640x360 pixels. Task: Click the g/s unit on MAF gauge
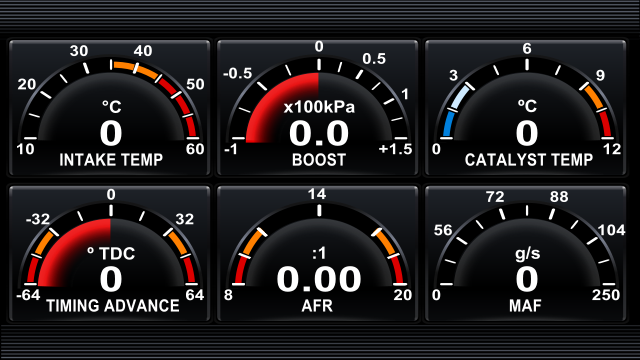pyautogui.click(x=527, y=254)
